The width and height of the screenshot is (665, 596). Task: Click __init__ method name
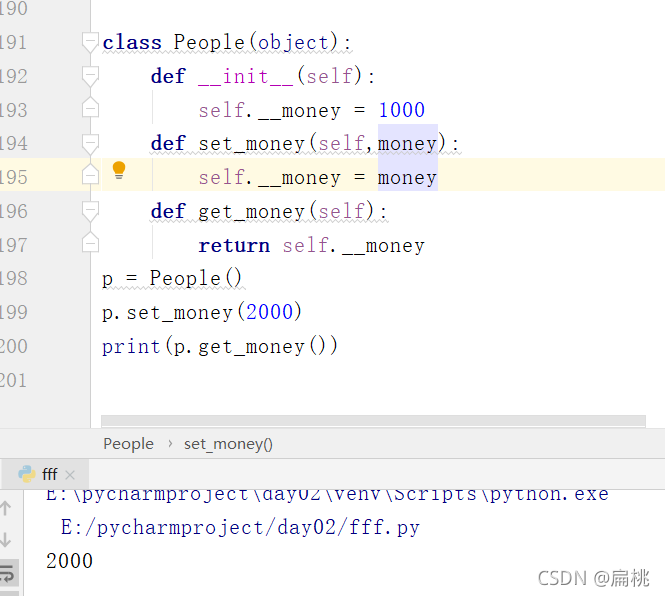[246, 76]
